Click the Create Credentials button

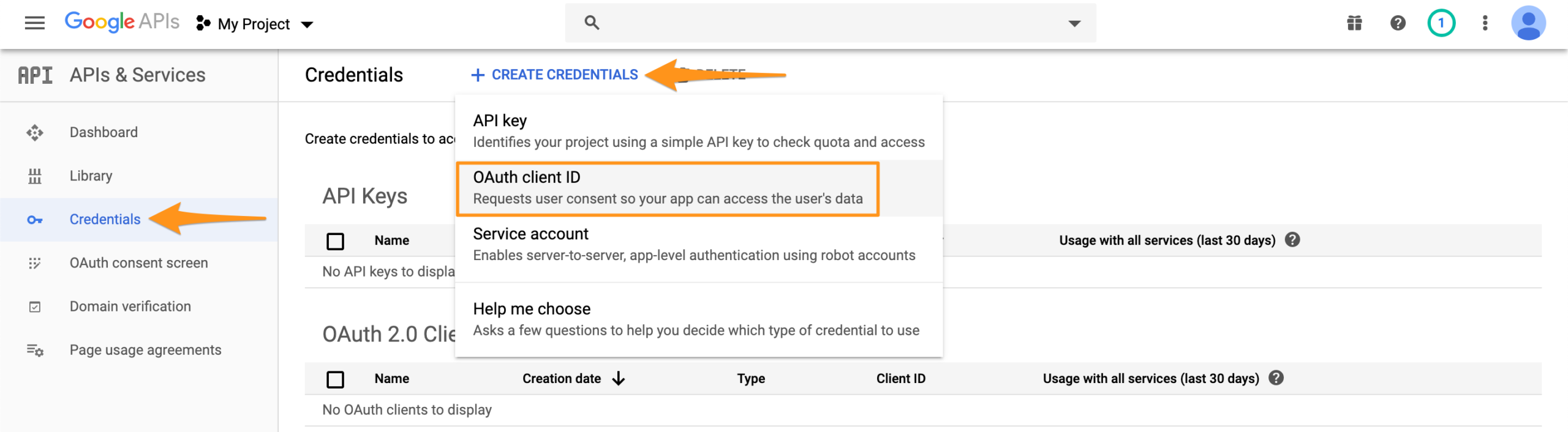coord(555,75)
